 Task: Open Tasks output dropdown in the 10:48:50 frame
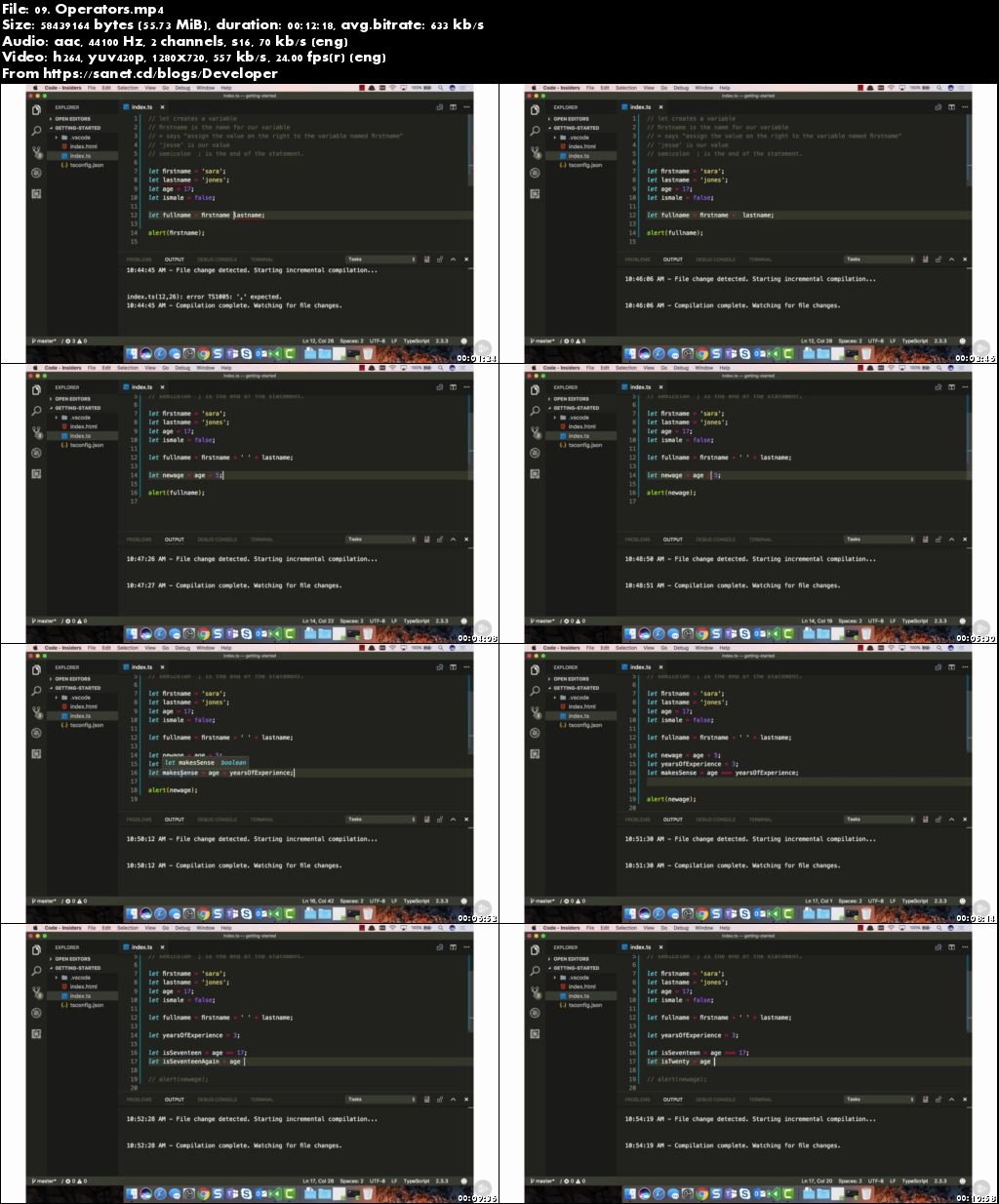pos(879,539)
